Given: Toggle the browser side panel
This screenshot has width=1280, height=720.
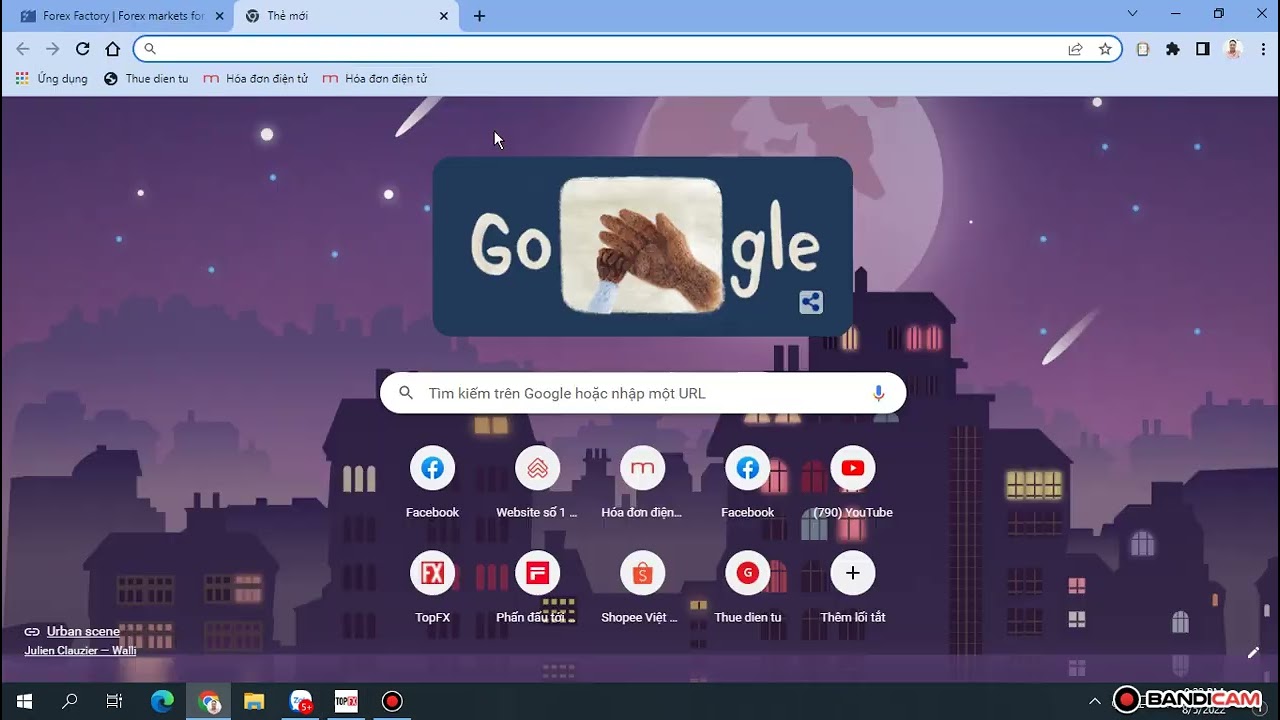Looking at the screenshot, I should 1203,49.
